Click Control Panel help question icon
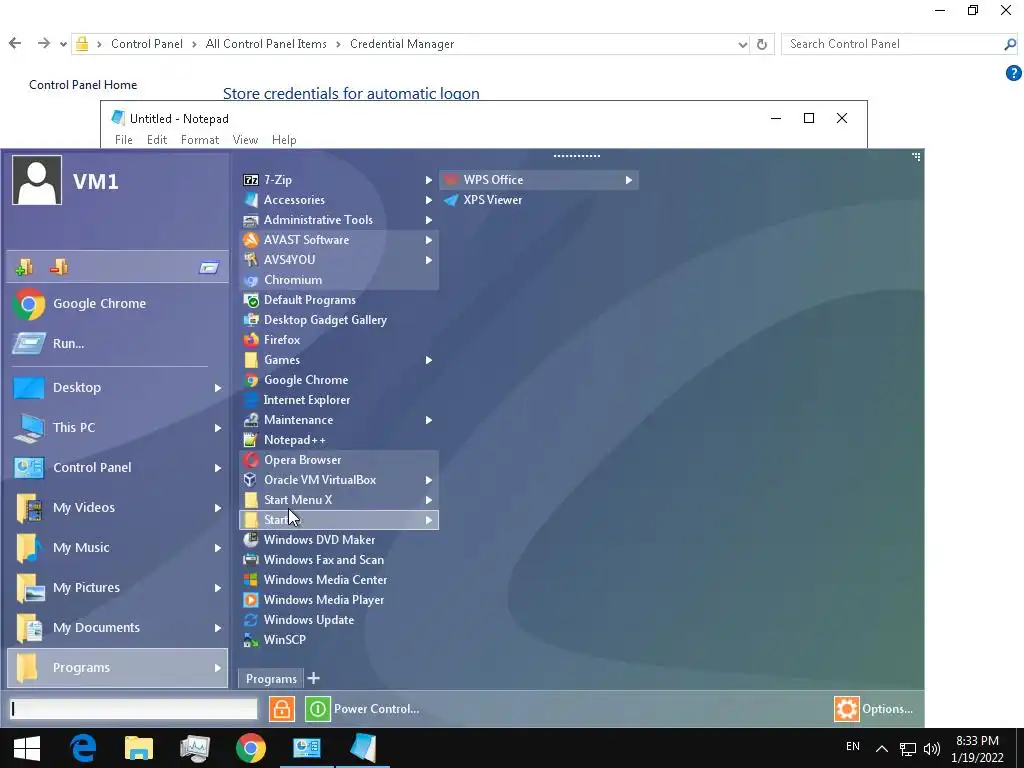The width and height of the screenshot is (1024, 768). 1014,73
